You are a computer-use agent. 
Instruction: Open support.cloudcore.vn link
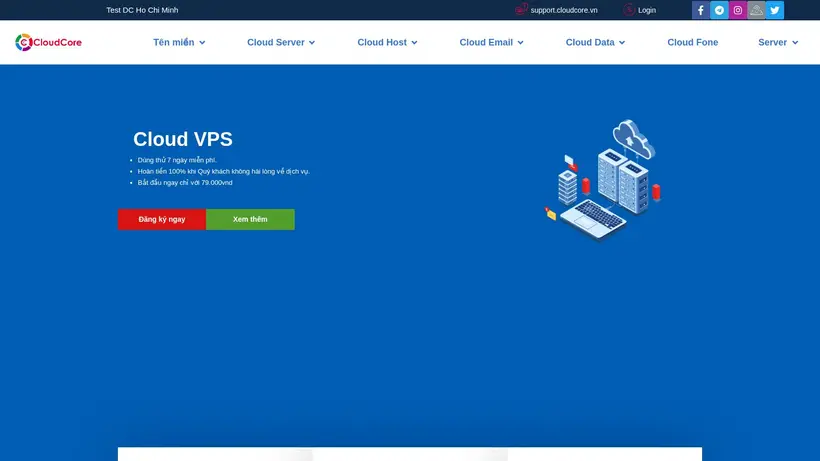564,10
